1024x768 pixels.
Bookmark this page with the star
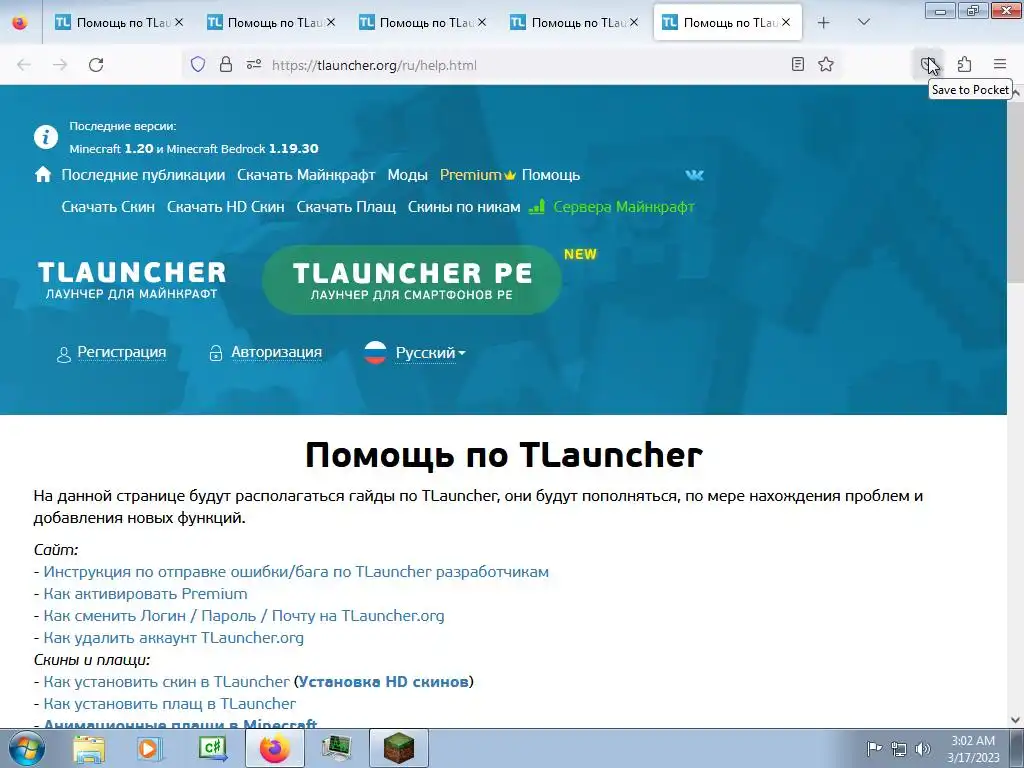pos(826,64)
